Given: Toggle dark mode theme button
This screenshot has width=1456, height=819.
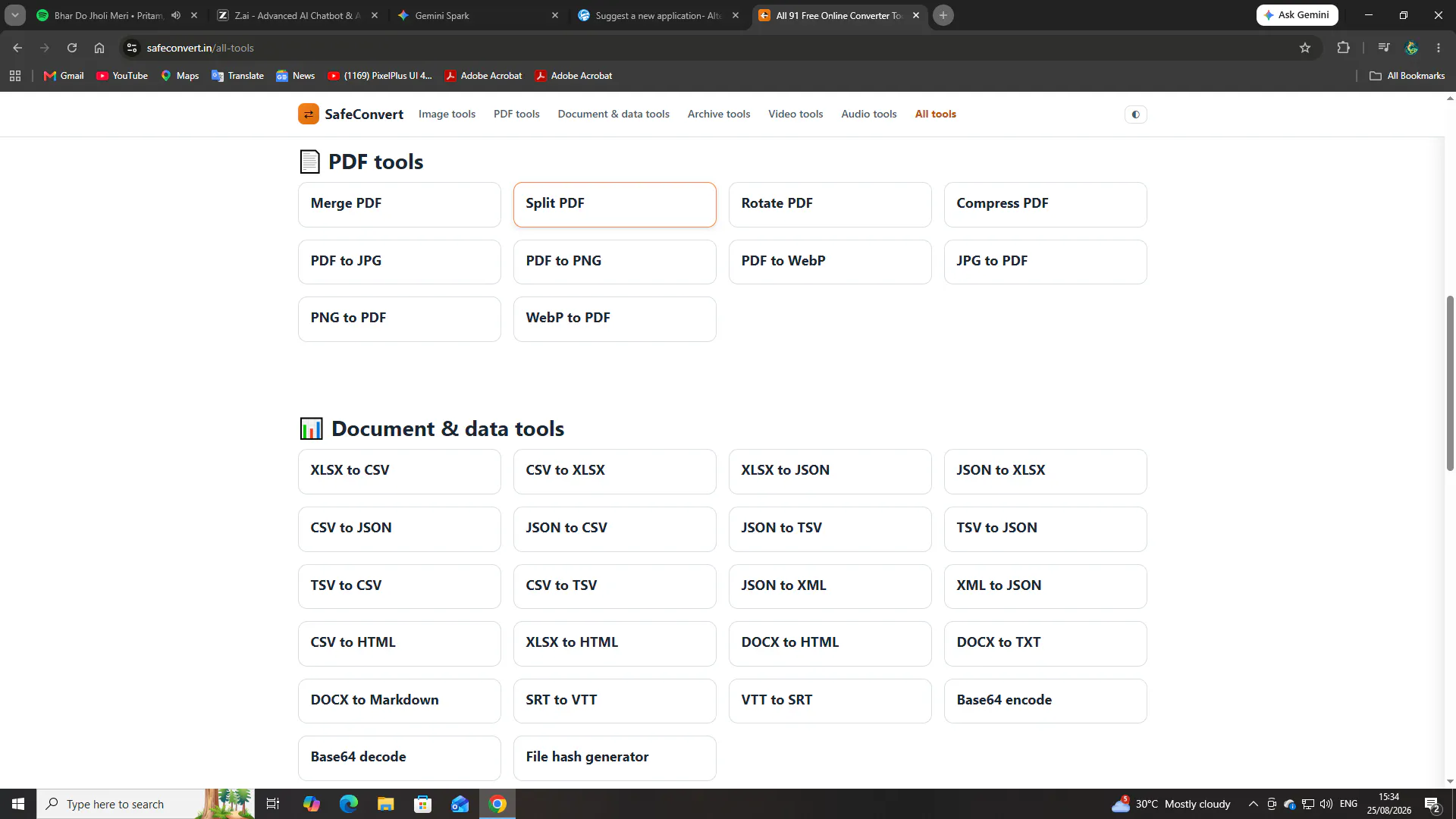Looking at the screenshot, I should click(1135, 115).
